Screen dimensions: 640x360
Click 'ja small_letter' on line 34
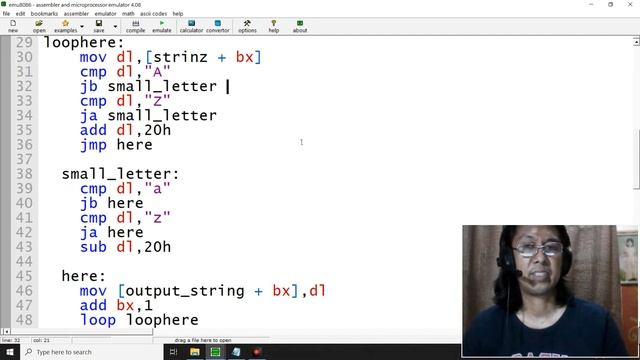[148, 116]
